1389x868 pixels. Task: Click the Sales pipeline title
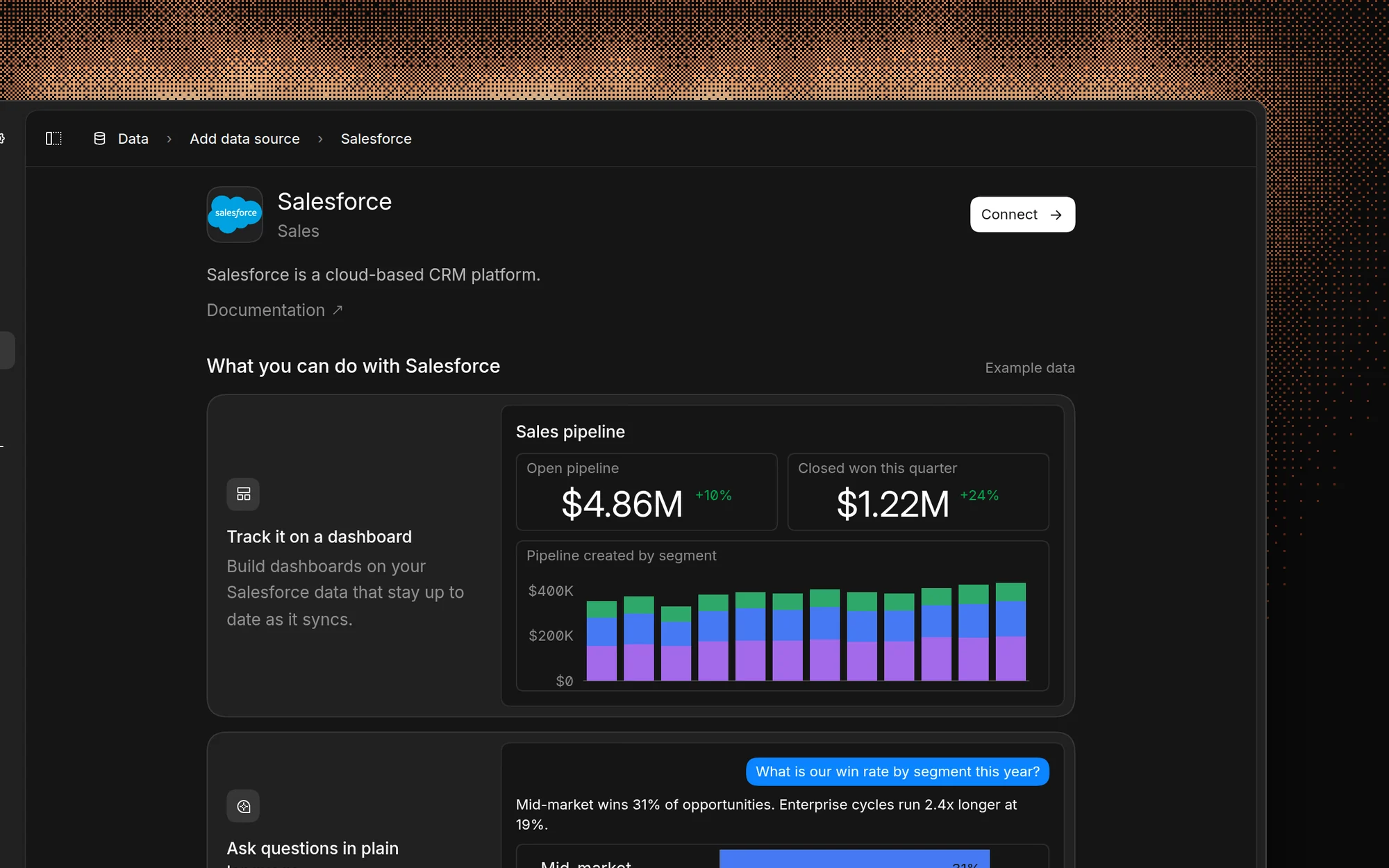click(570, 432)
